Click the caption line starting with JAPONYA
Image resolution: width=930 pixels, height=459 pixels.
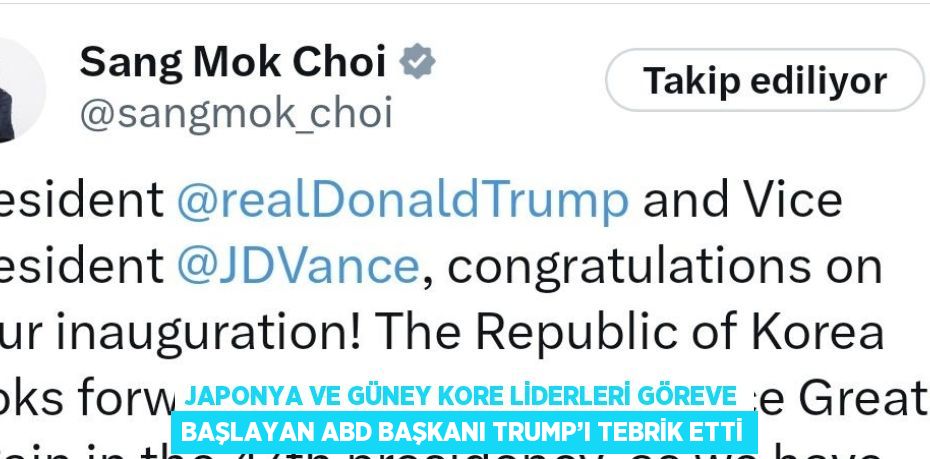pyautogui.click(x=460, y=396)
